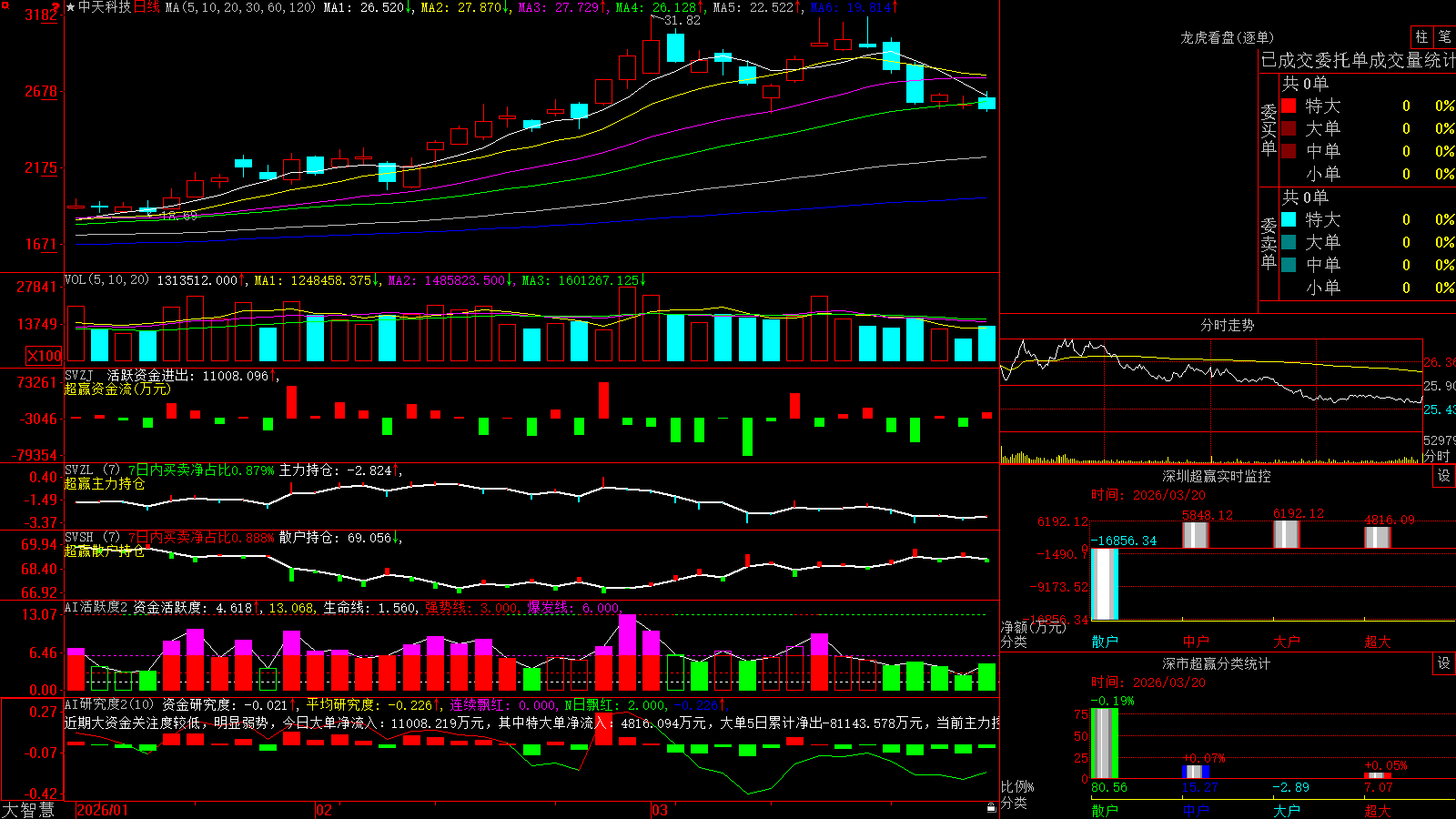Open settings (设) for 深圳超赢实时监控
Viewport: 1456px width, 819px height.
1444,476
